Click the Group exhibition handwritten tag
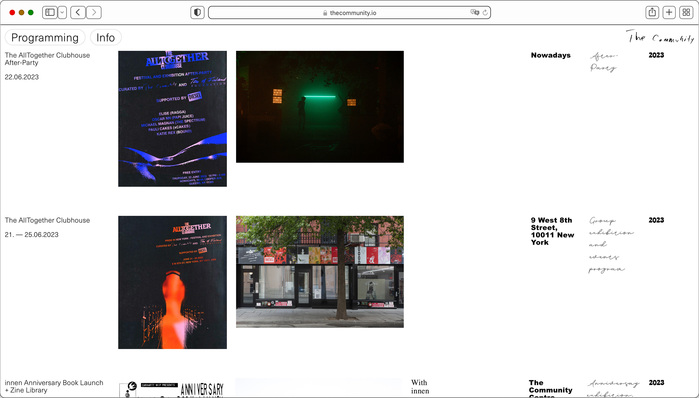The image size is (699, 398). 611,245
